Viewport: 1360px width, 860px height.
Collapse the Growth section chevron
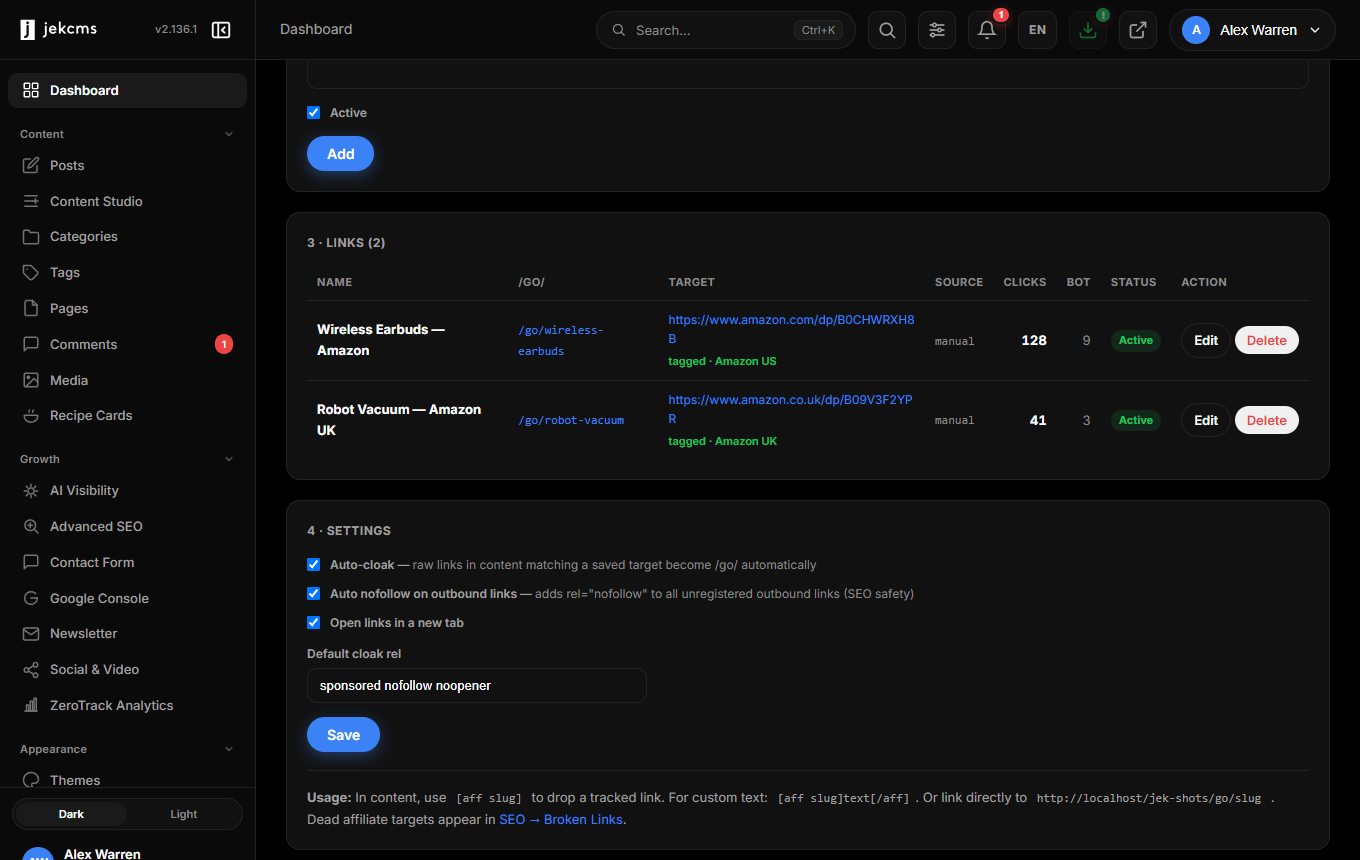coord(228,459)
